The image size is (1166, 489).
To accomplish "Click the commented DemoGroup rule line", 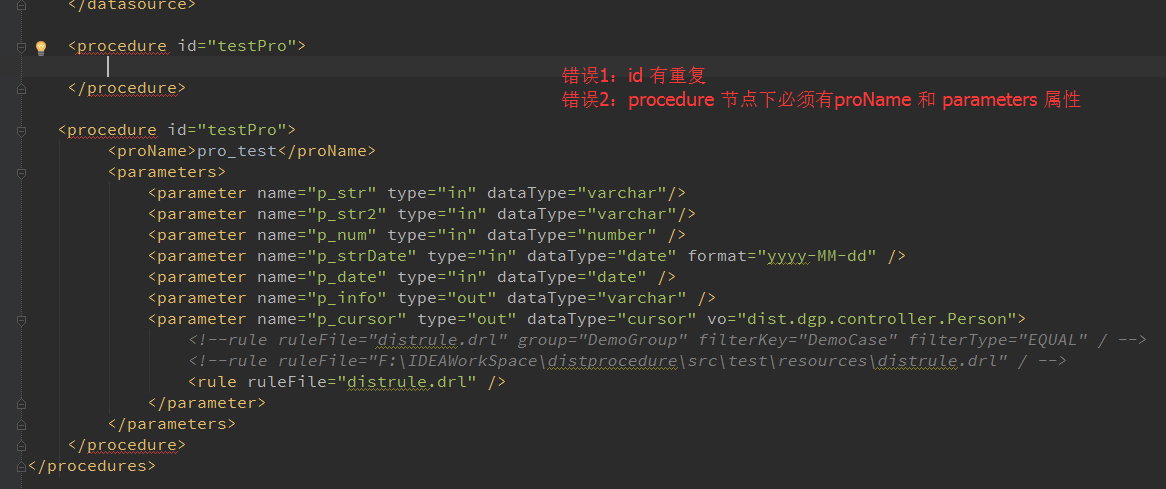I will tap(667, 340).
